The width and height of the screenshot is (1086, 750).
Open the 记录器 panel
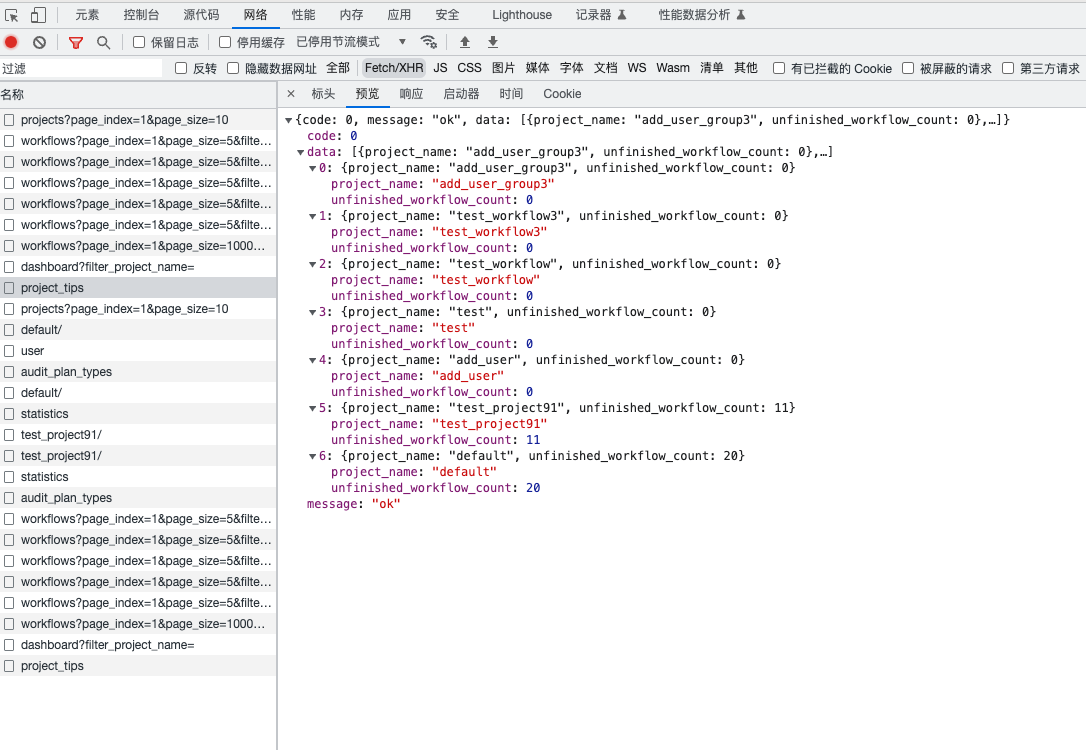tap(600, 15)
